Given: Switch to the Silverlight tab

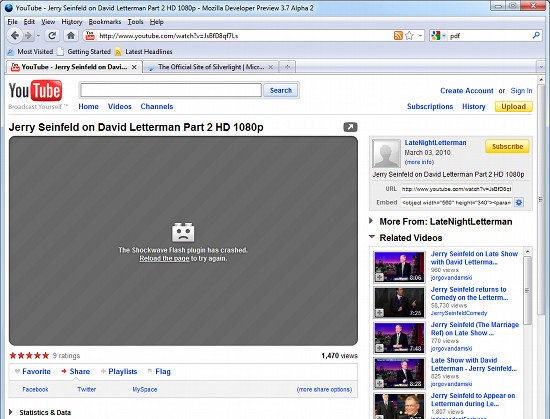Looking at the screenshot, I should [x=210, y=67].
